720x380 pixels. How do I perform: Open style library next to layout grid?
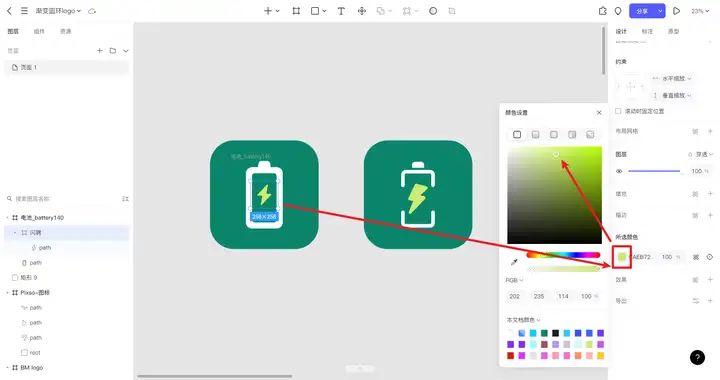[695, 131]
